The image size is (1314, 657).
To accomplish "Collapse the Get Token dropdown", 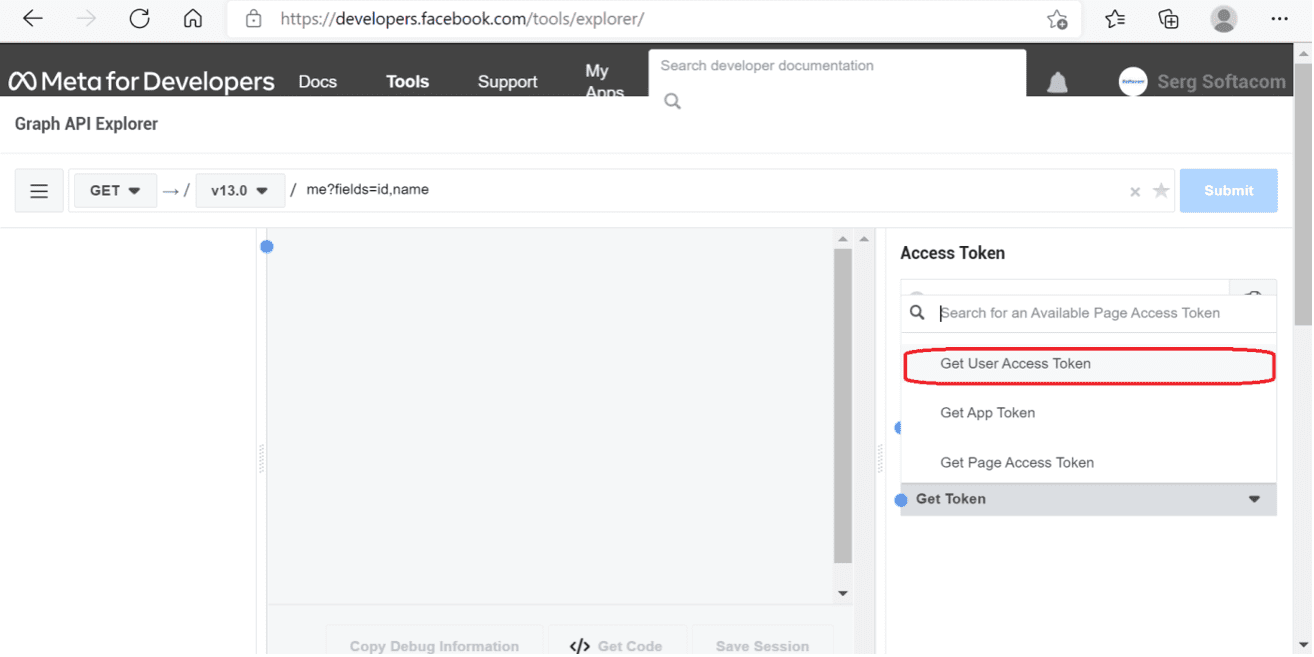I will click(x=1088, y=499).
